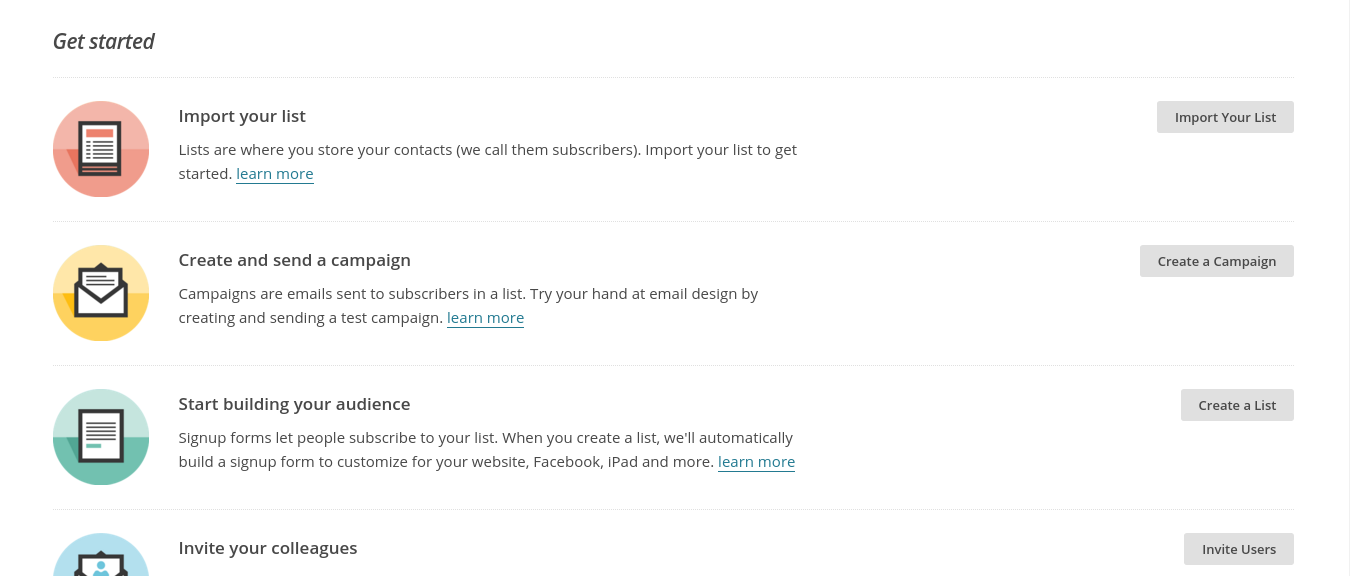Open the learn more link about importing lists
The width and height of the screenshot is (1350, 576).
(274, 173)
